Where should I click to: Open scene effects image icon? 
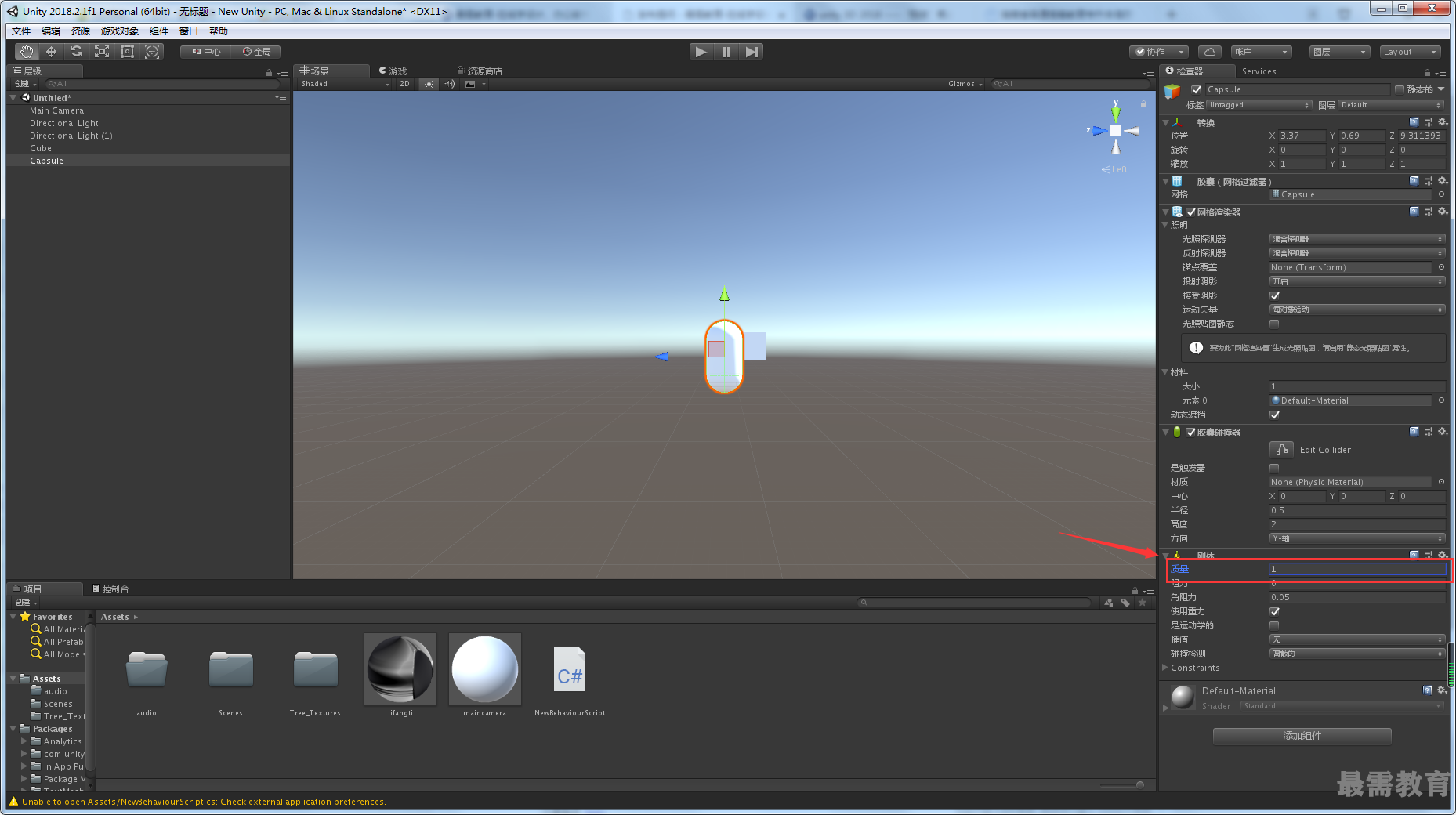pos(470,84)
